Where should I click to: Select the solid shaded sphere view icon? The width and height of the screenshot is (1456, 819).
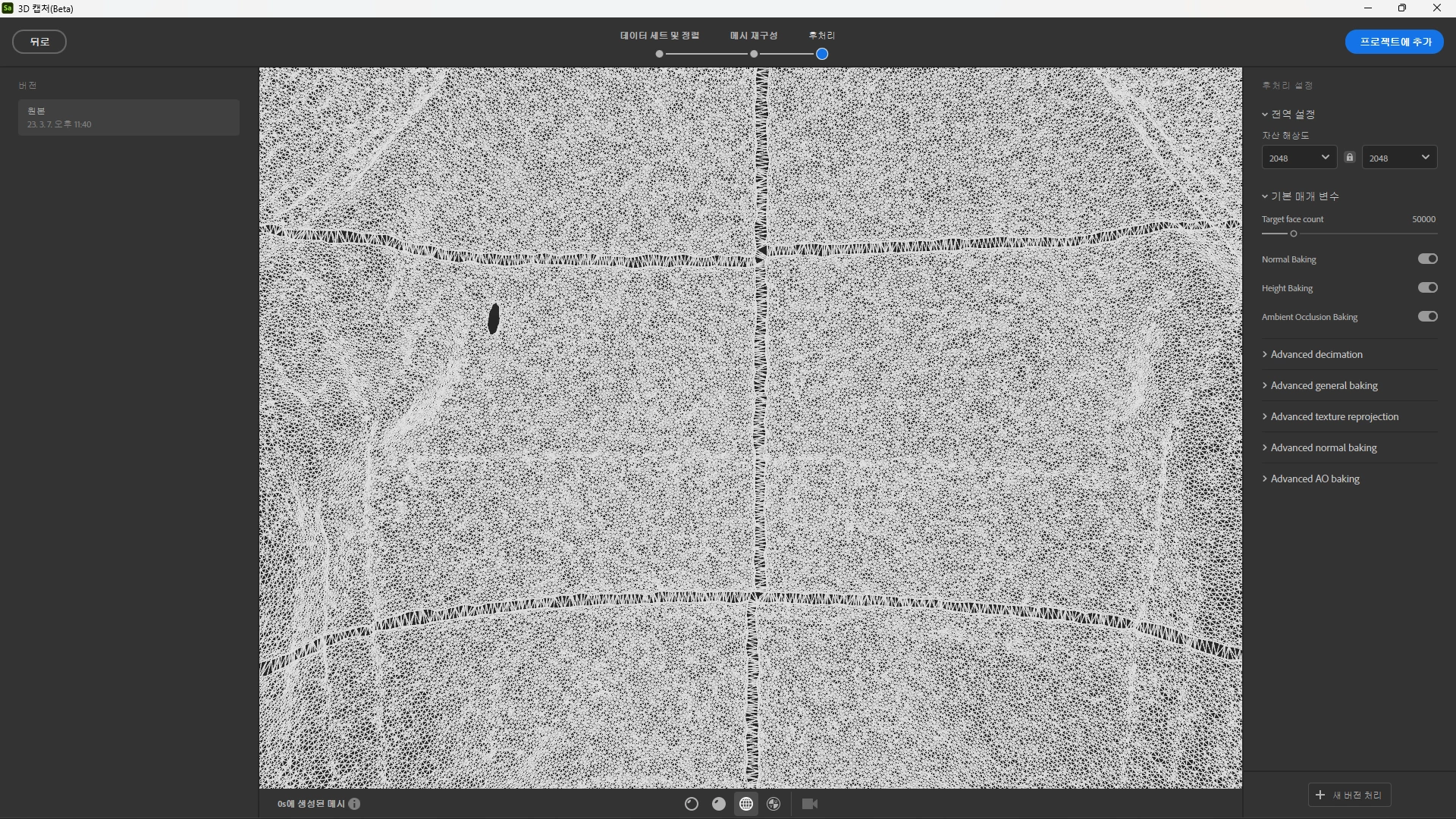click(718, 804)
